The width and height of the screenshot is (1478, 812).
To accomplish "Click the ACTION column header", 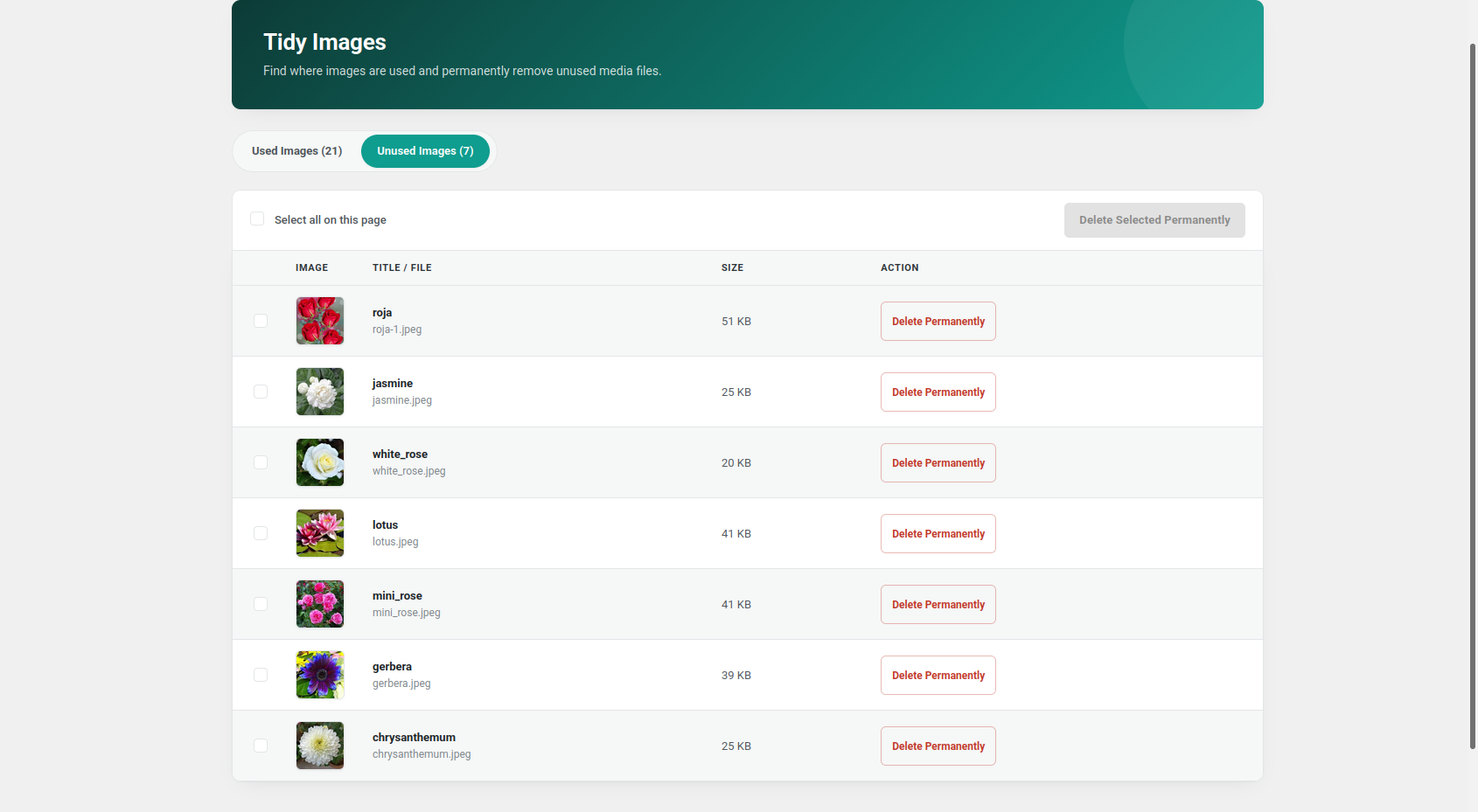I will (x=900, y=267).
